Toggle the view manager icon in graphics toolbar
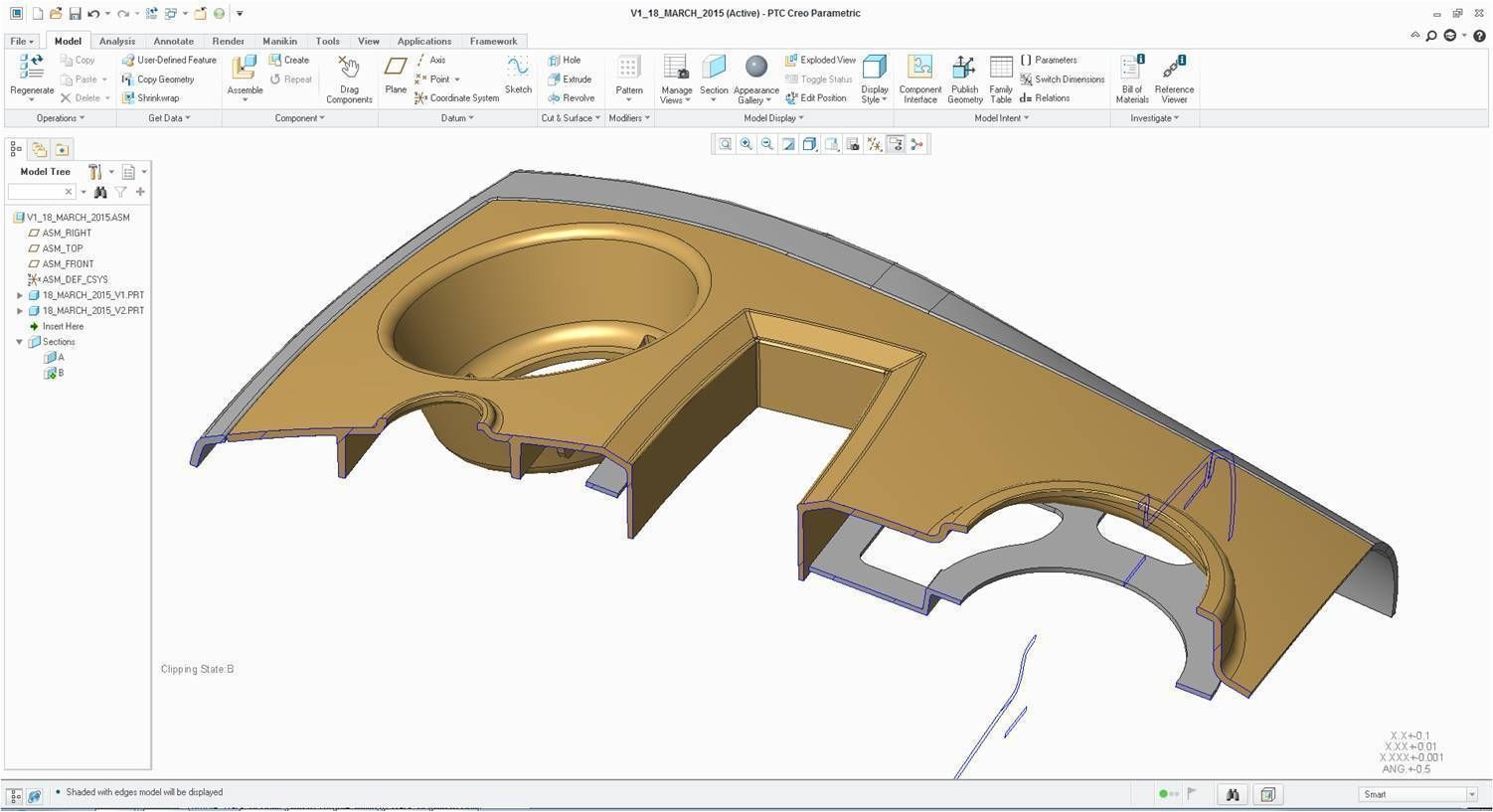Image resolution: width=1493 pixels, height=812 pixels. pyautogui.click(x=852, y=144)
